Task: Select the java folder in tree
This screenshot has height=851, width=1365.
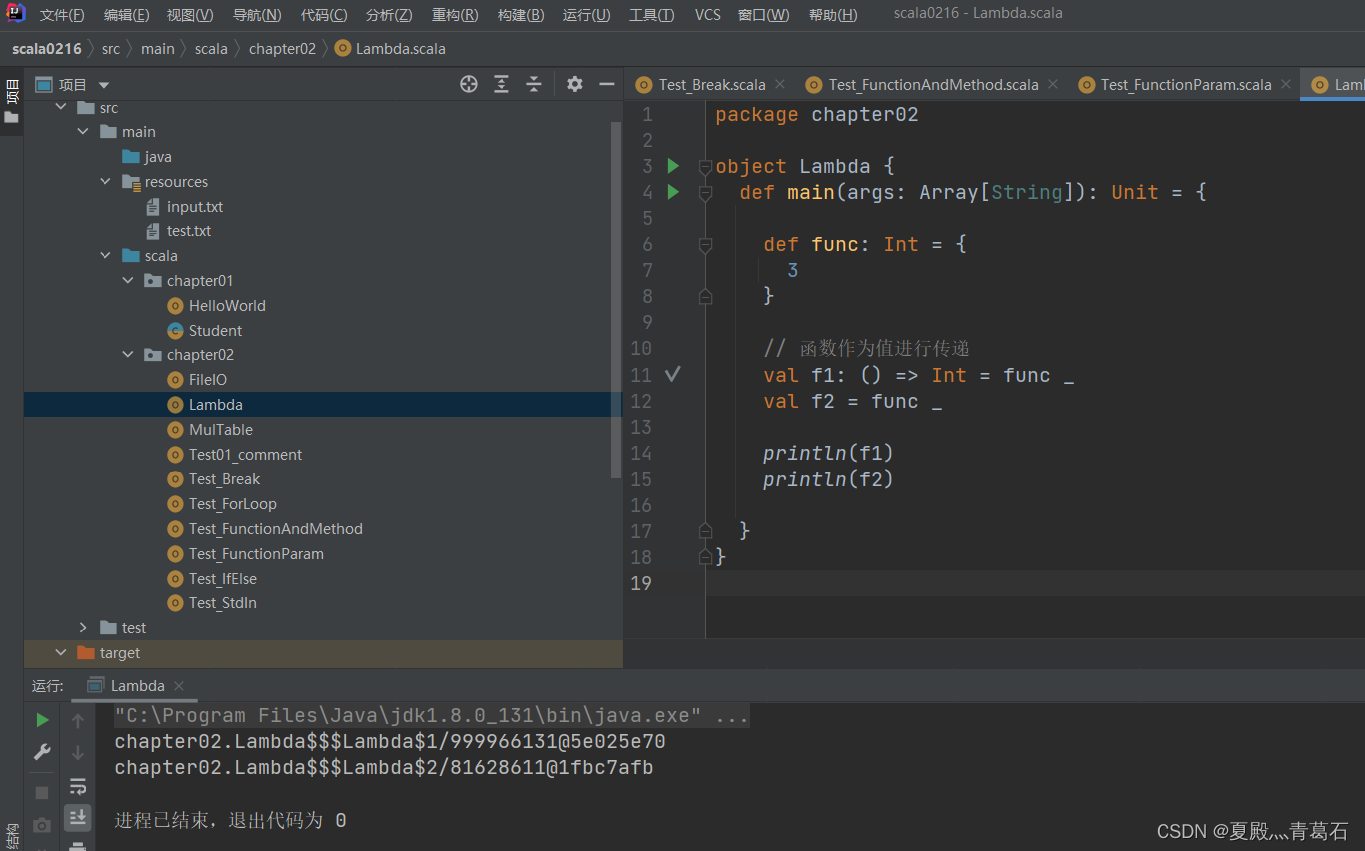Action: [147, 157]
